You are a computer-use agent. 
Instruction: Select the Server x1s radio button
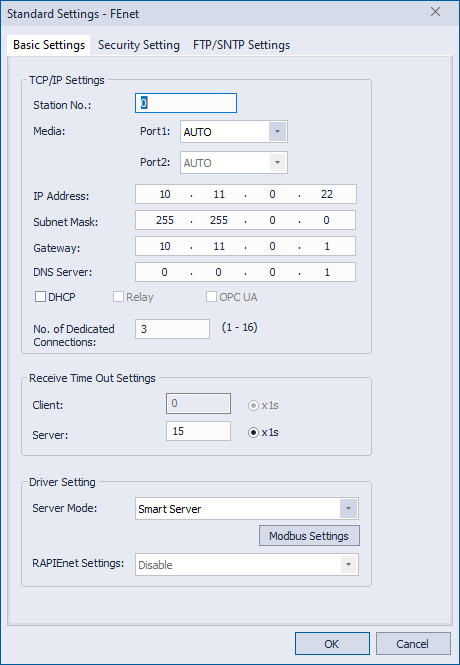coord(253,433)
